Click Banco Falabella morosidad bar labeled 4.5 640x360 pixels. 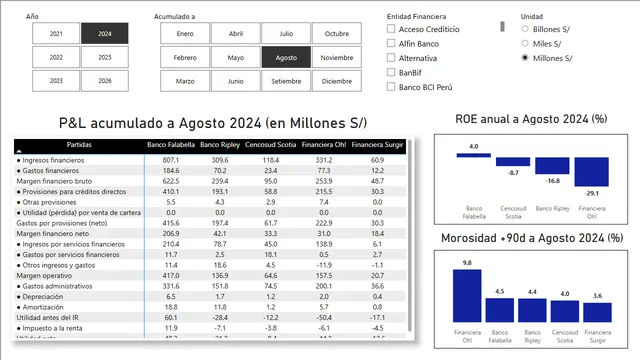[500, 310]
